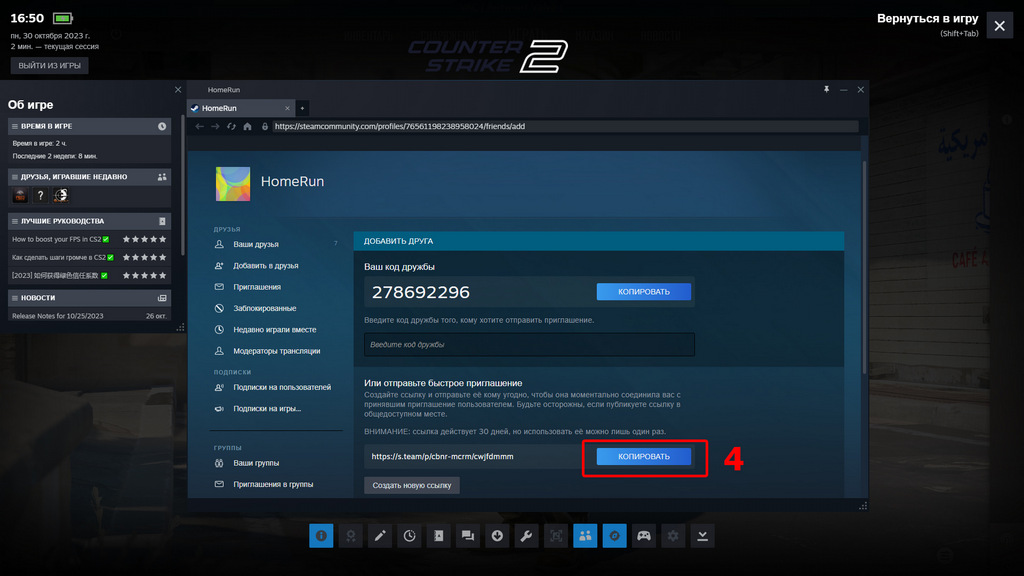This screenshot has width=1024, height=576.
Task: Click the wrench icon in overlay toolbar
Action: click(526, 536)
